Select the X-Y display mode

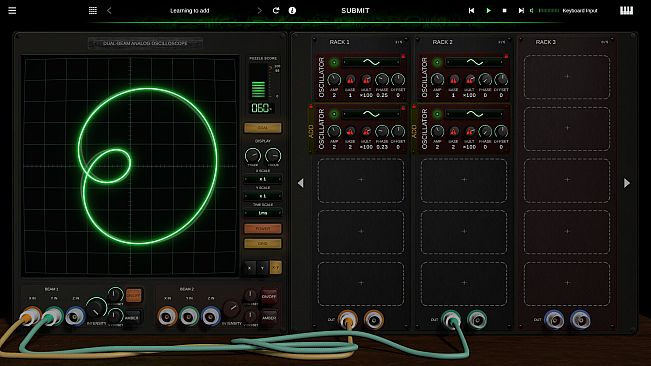click(x=275, y=268)
